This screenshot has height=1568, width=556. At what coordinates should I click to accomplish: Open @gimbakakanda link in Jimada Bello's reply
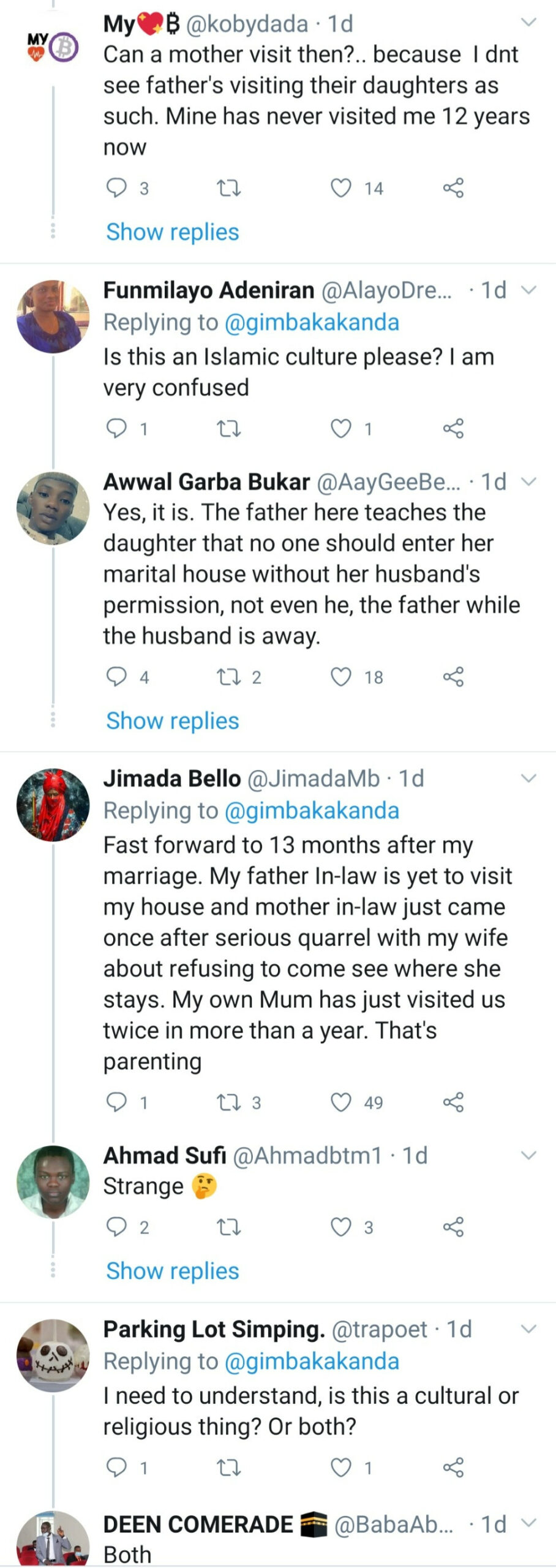tap(312, 810)
